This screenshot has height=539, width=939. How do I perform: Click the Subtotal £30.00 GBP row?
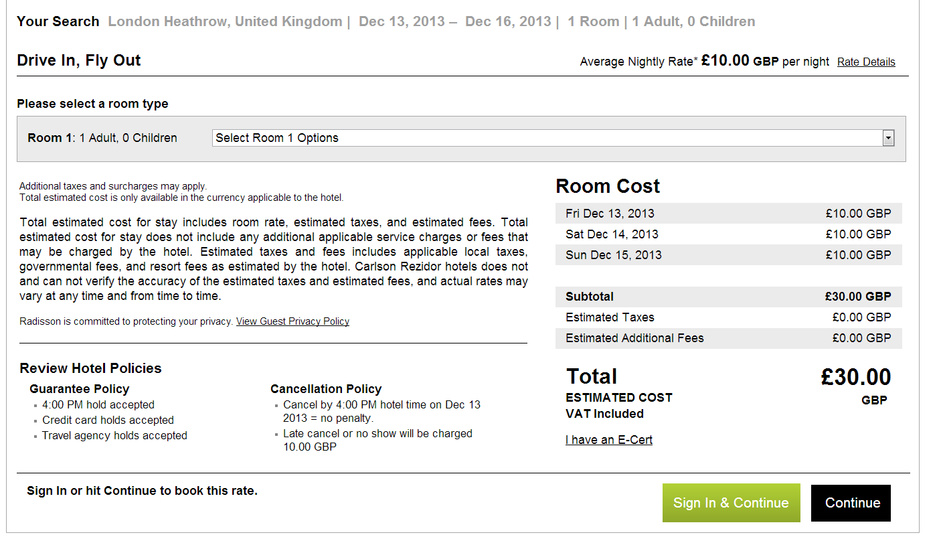[x=728, y=296]
